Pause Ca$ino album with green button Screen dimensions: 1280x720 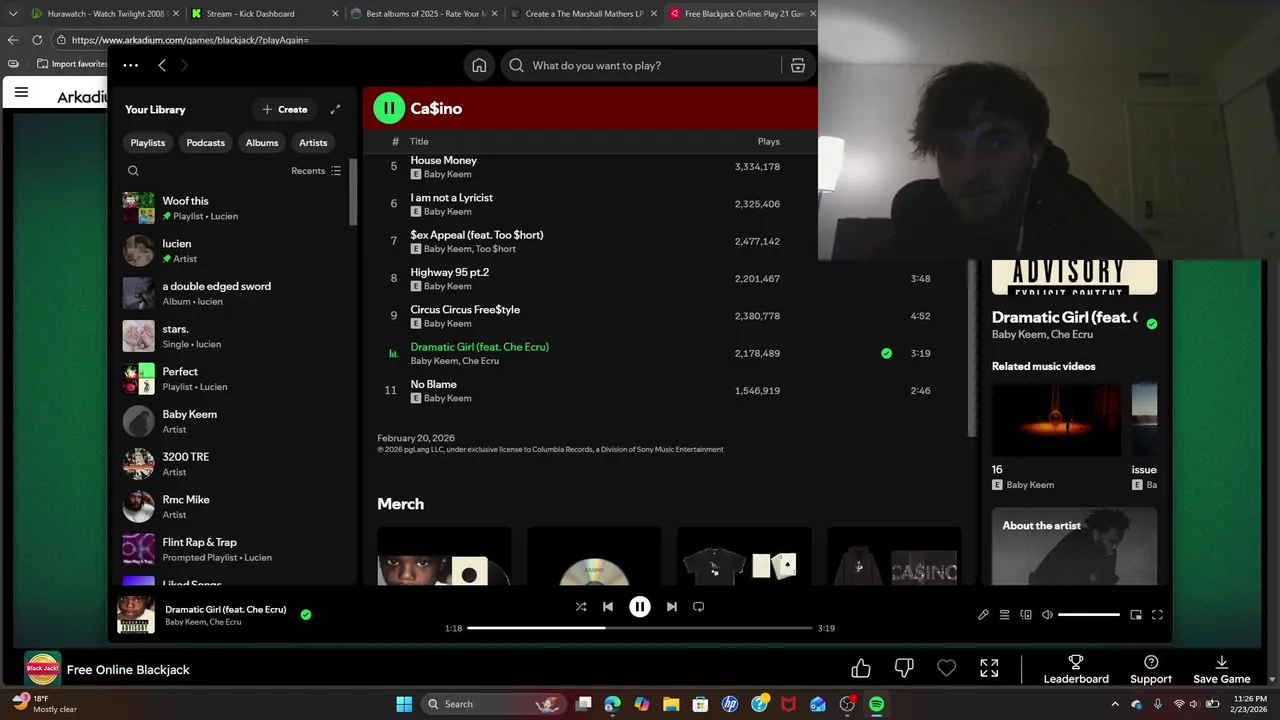(389, 108)
